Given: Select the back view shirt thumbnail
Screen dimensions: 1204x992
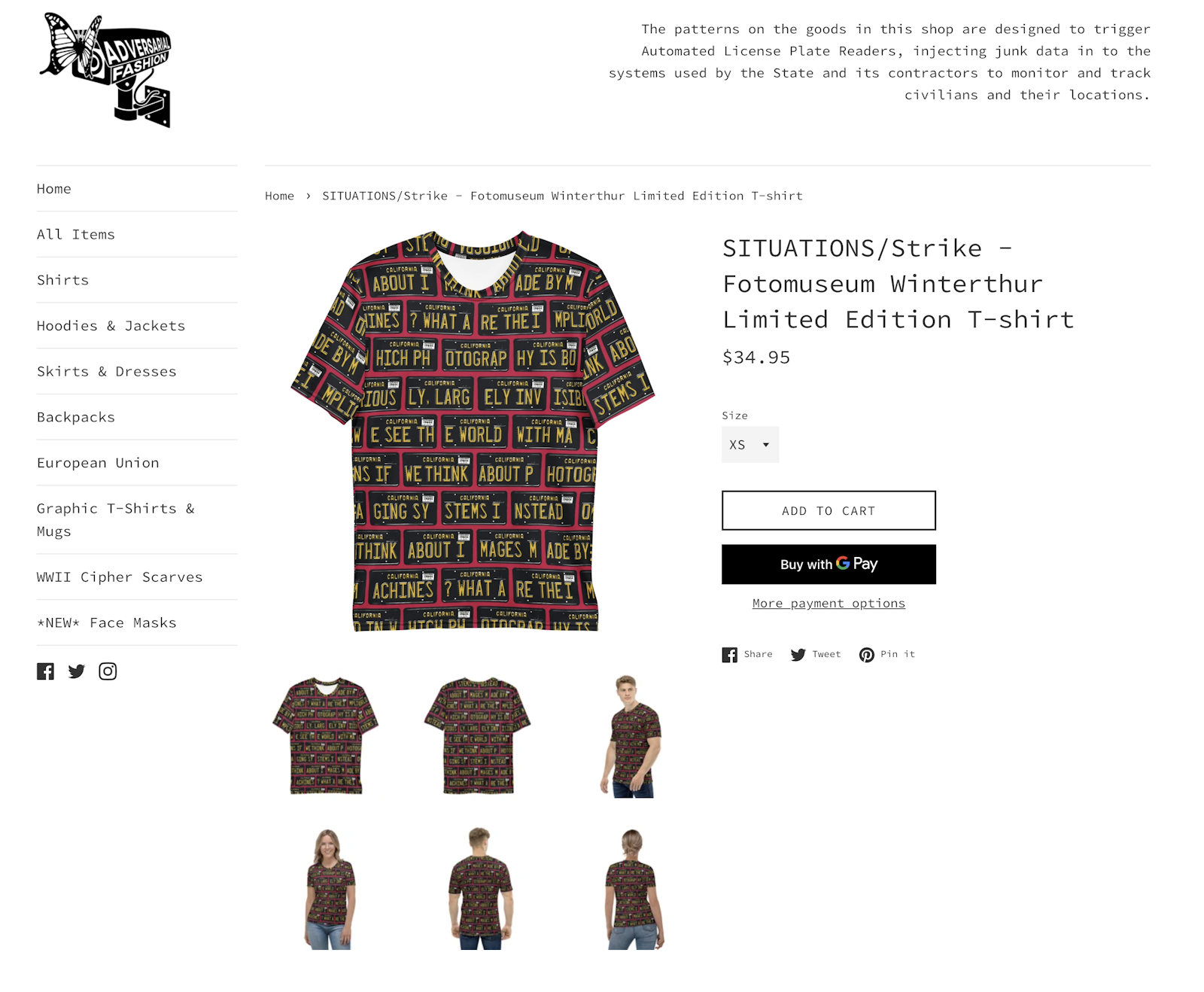Looking at the screenshot, I should tap(477, 735).
